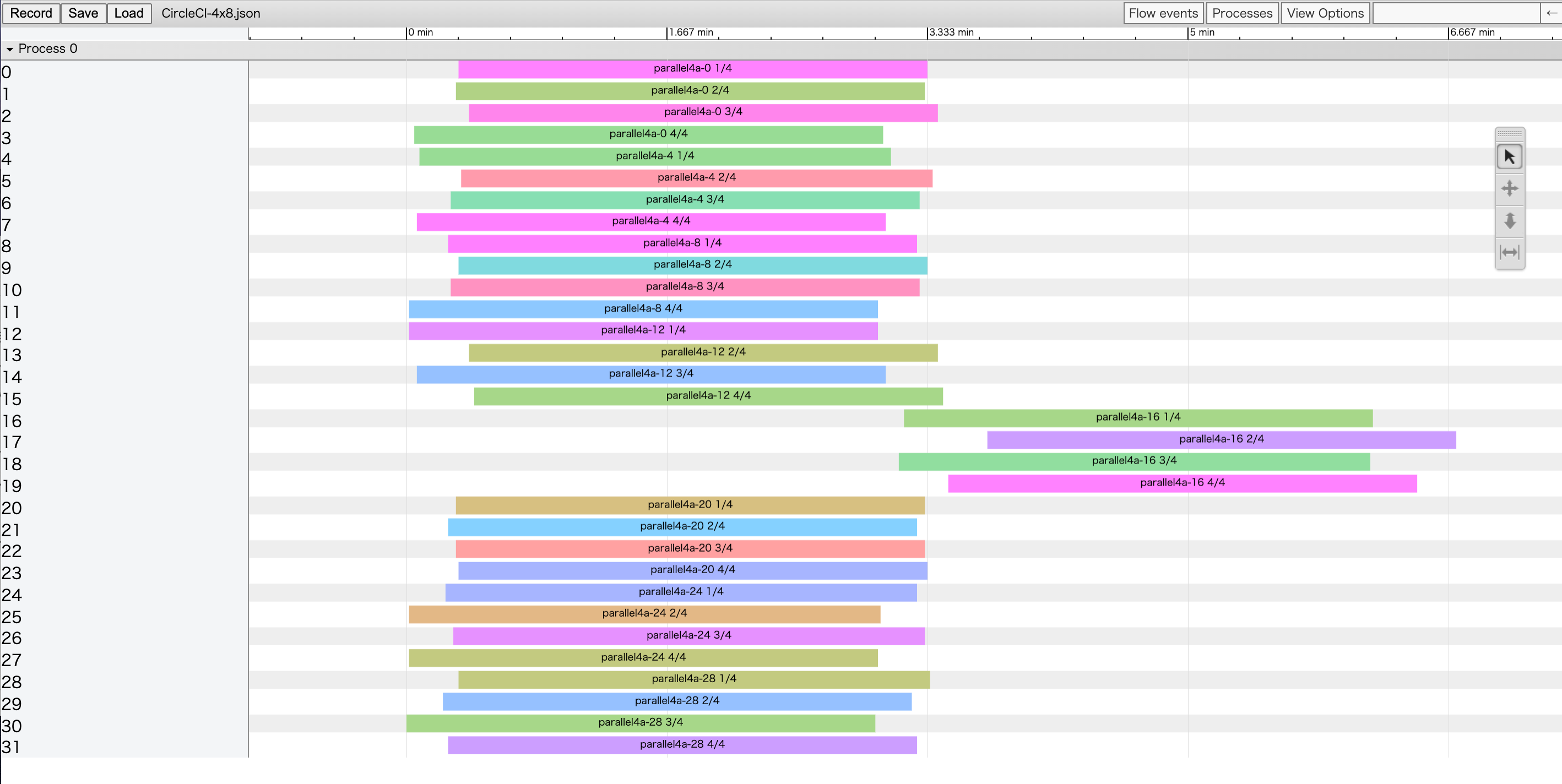Viewport: 1562px width, 784px height.
Task: Click track label 25 in the sidebar
Action: pos(12,617)
